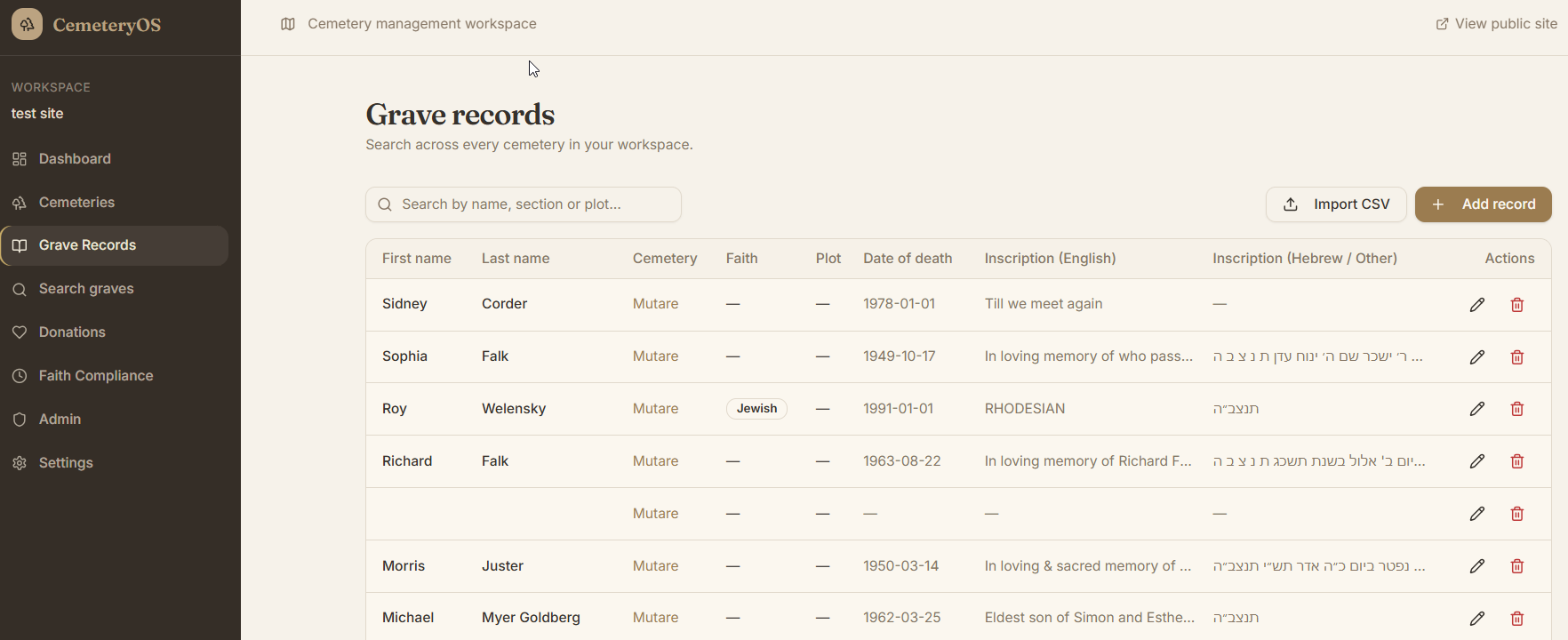Click the Add record button
Image resolution: width=1568 pixels, height=640 pixels.
click(x=1484, y=204)
